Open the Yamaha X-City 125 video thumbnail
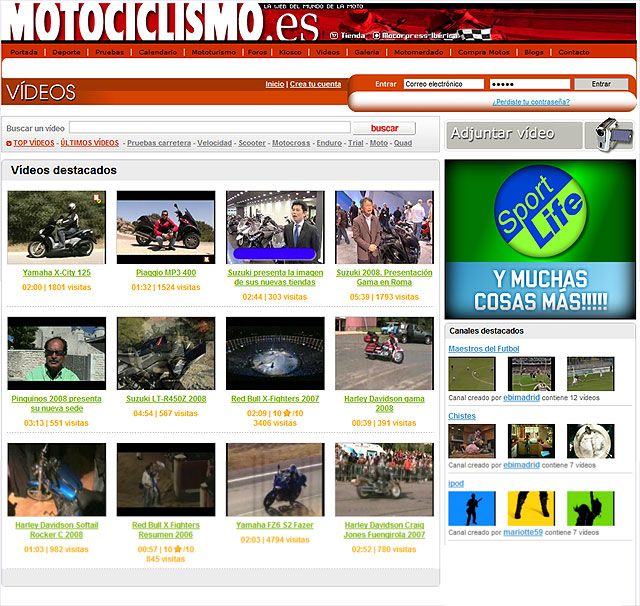640x606 pixels. [x=57, y=227]
